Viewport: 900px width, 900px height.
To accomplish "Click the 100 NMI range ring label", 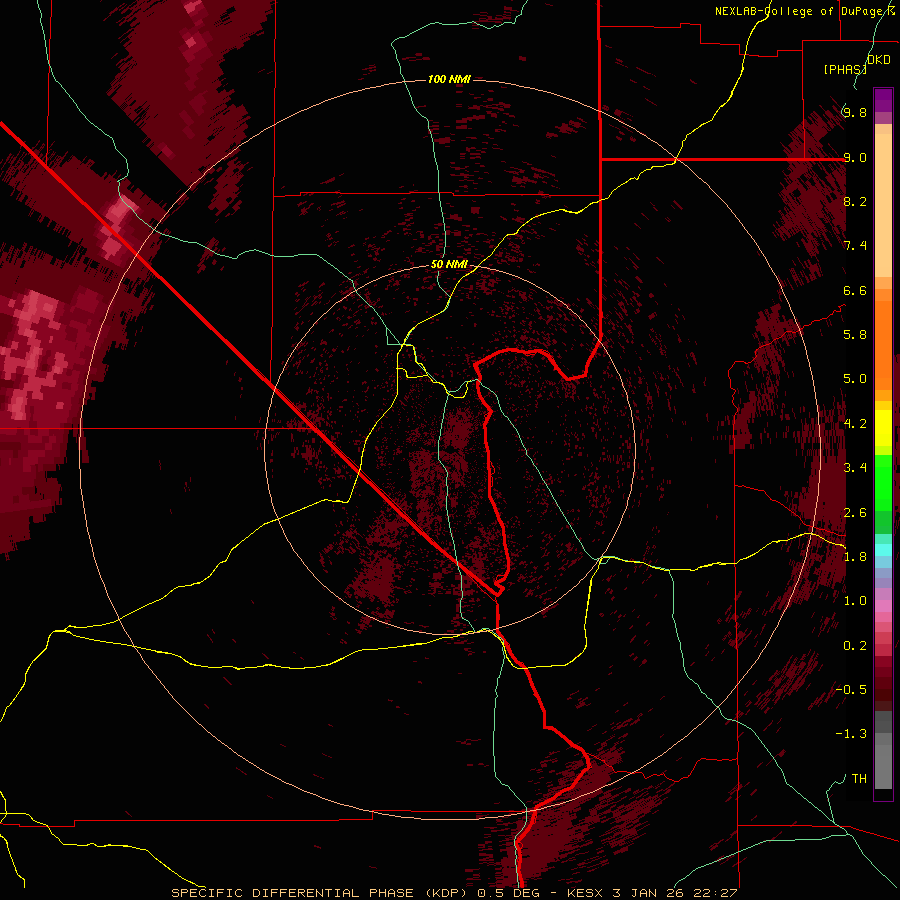I will coord(449,79).
